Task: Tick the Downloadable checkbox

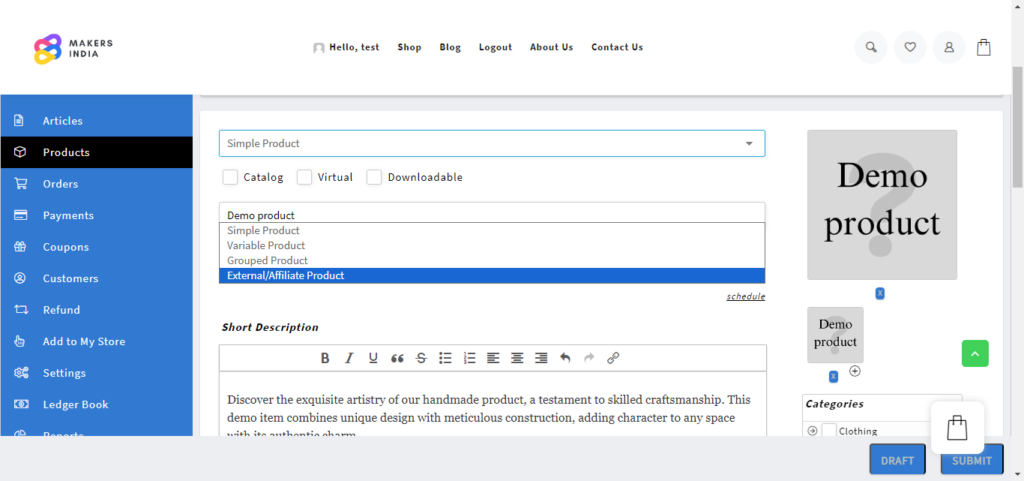Action: coord(374,177)
